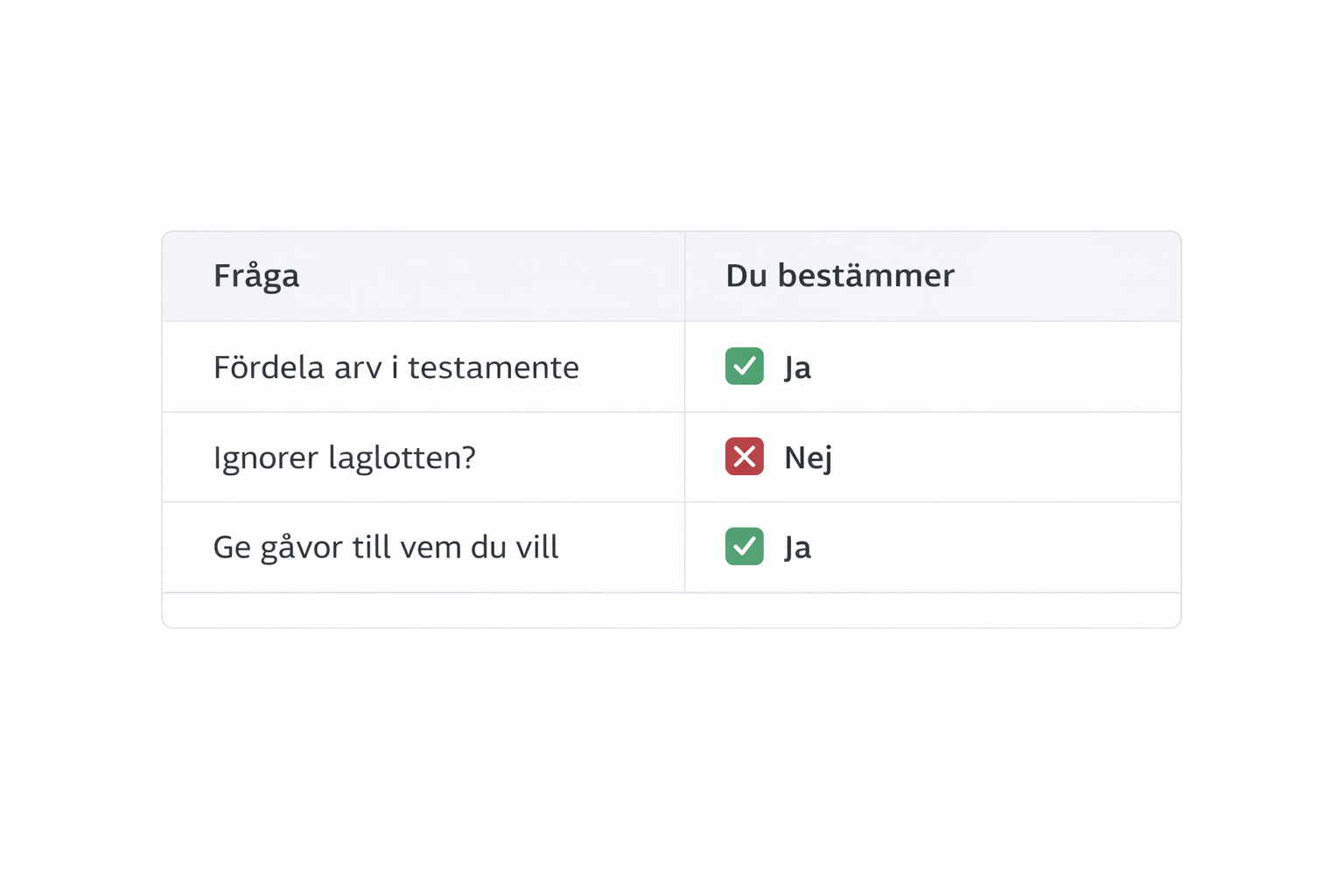Viewport: 1344px width, 896px height.
Task: Click the word "Ignorer" in the second row
Action: [x=265, y=458]
